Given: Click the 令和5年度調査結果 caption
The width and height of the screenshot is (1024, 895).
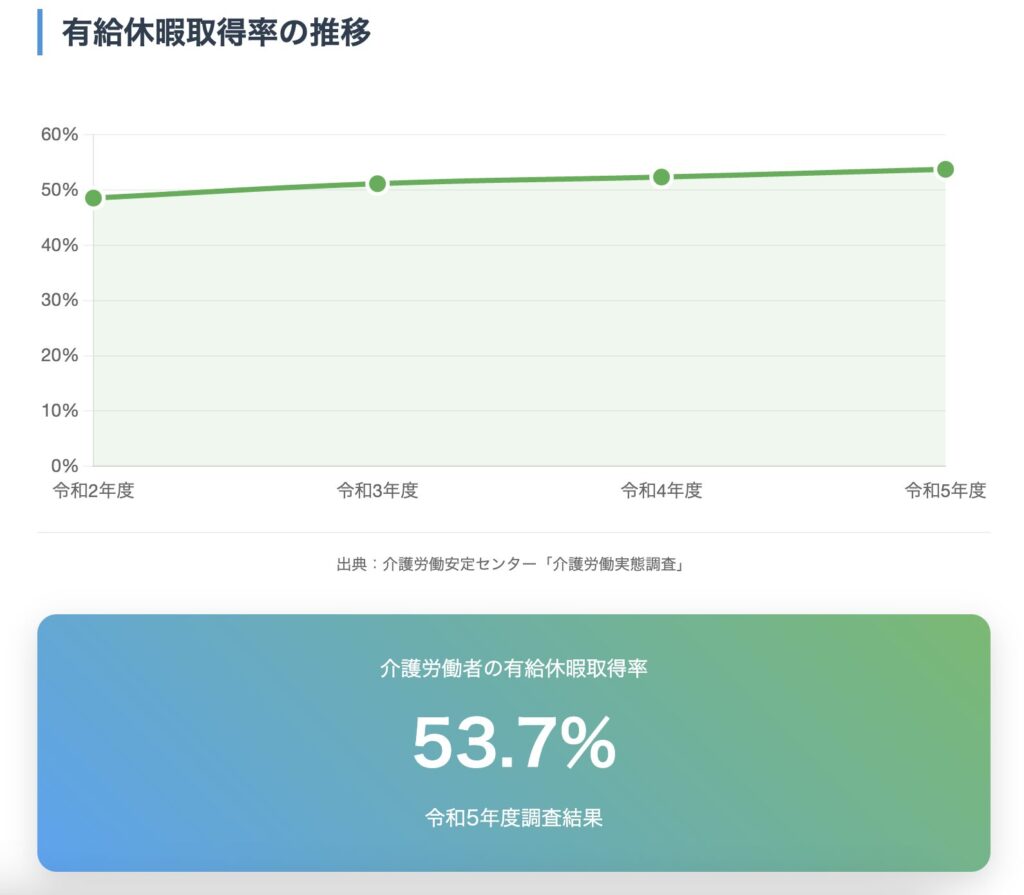Looking at the screenshot, I should [x=514, y=818].
